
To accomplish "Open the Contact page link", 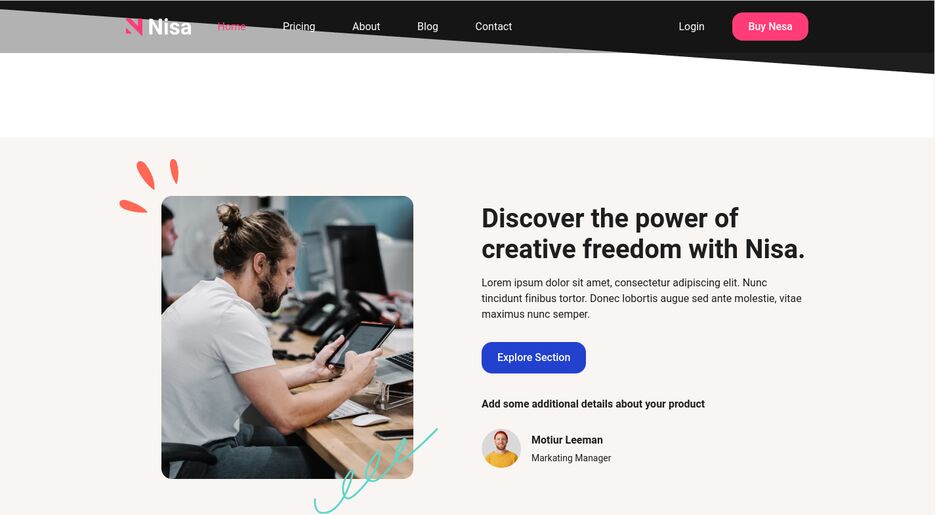I will pos(493,26).
